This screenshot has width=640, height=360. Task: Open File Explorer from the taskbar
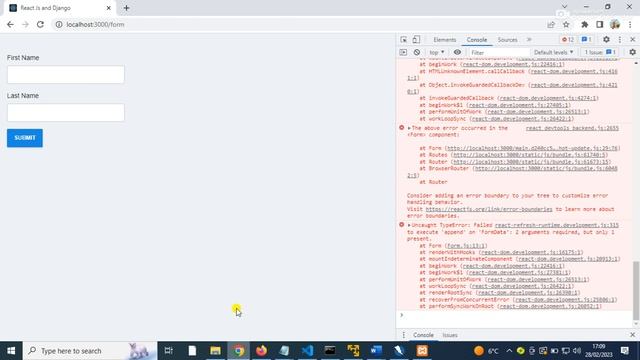coord(215,351)
